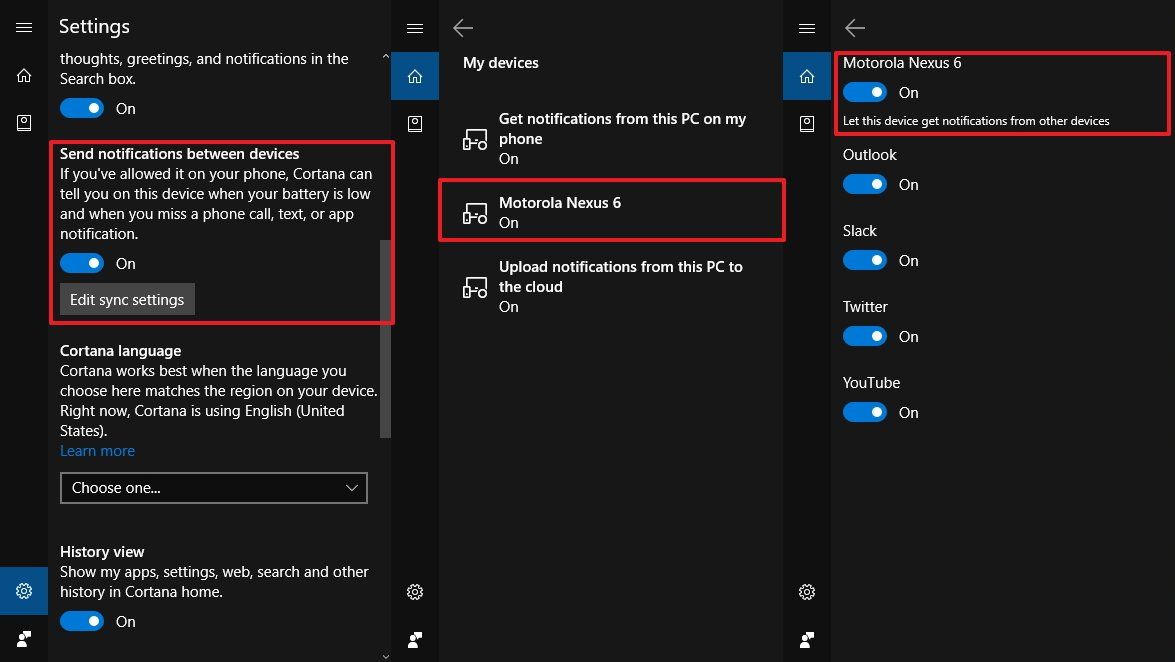This screenshot has height=662, width=1175.
Task: Go to Home in Settings panel sidebar
Action: (24, 76)
